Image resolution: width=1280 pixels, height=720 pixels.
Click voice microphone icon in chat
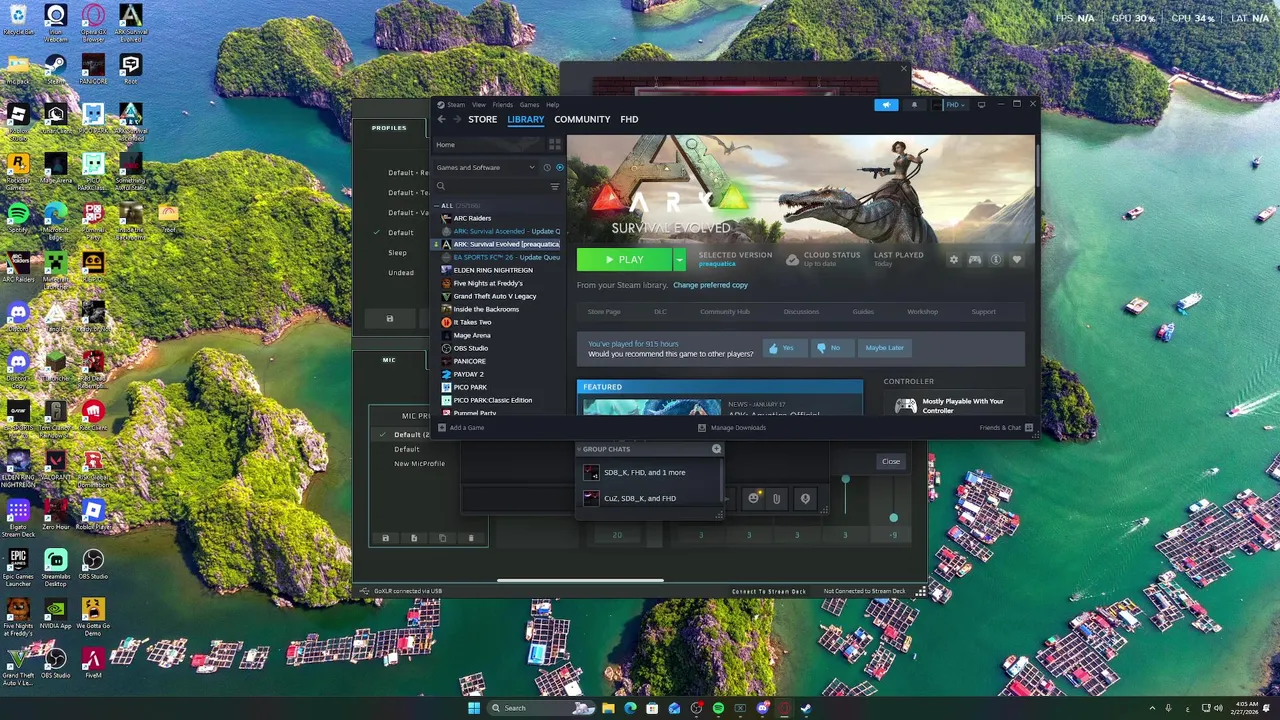[805, 498]
